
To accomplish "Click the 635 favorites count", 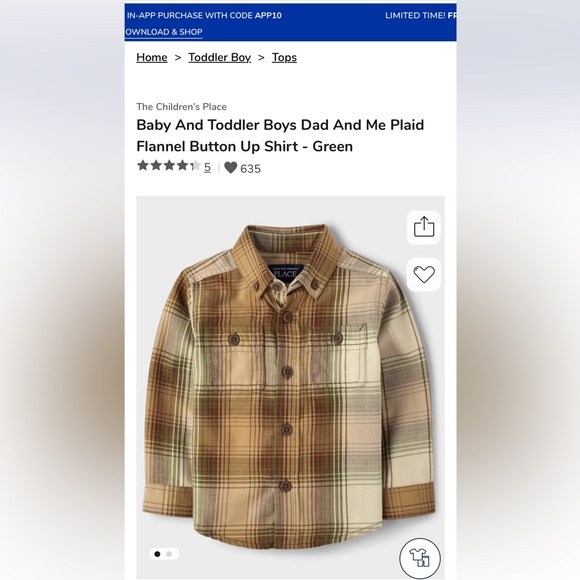I will point(250,169).
